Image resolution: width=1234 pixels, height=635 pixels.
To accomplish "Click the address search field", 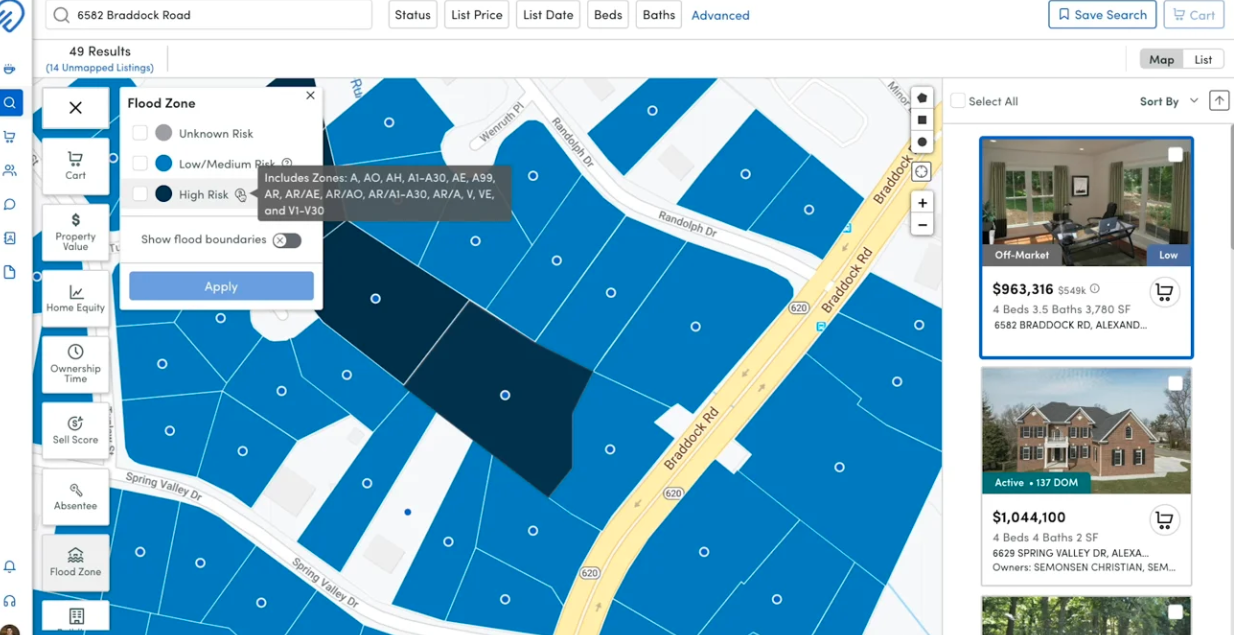I will [x=209, y=15].
